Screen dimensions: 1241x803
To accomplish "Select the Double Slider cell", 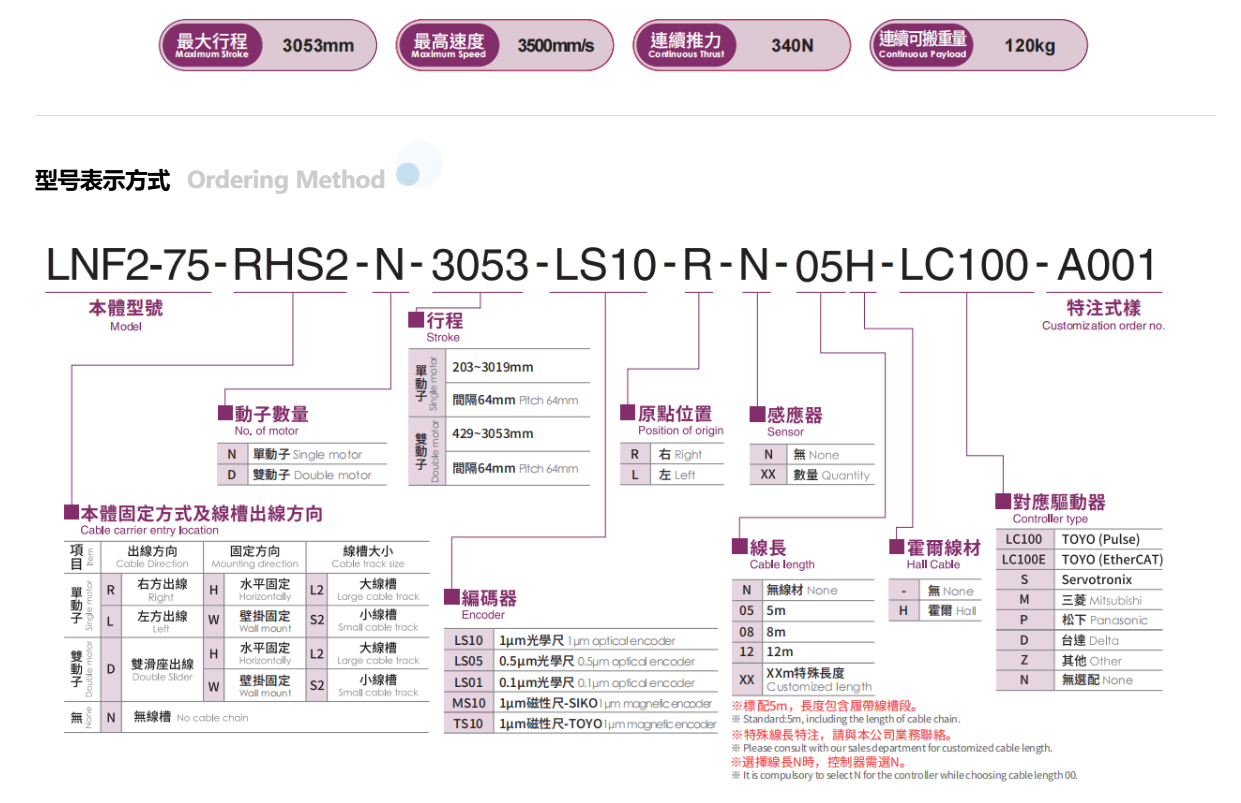I will coord(161,670).
